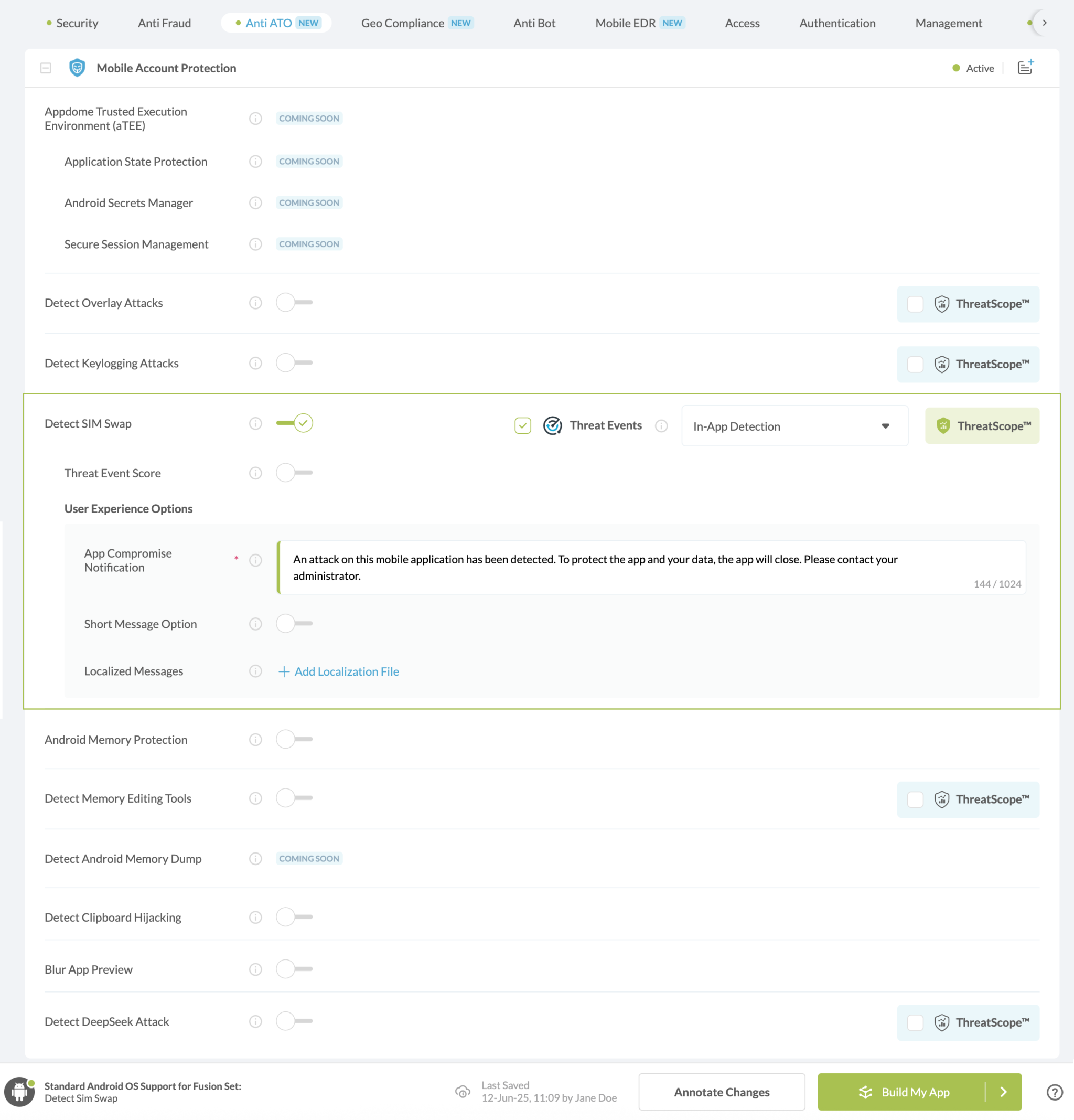Disable the Detect SIM Swap toggle
This screenshot has width=1074, height=1120.
click(x=295, y=423)
